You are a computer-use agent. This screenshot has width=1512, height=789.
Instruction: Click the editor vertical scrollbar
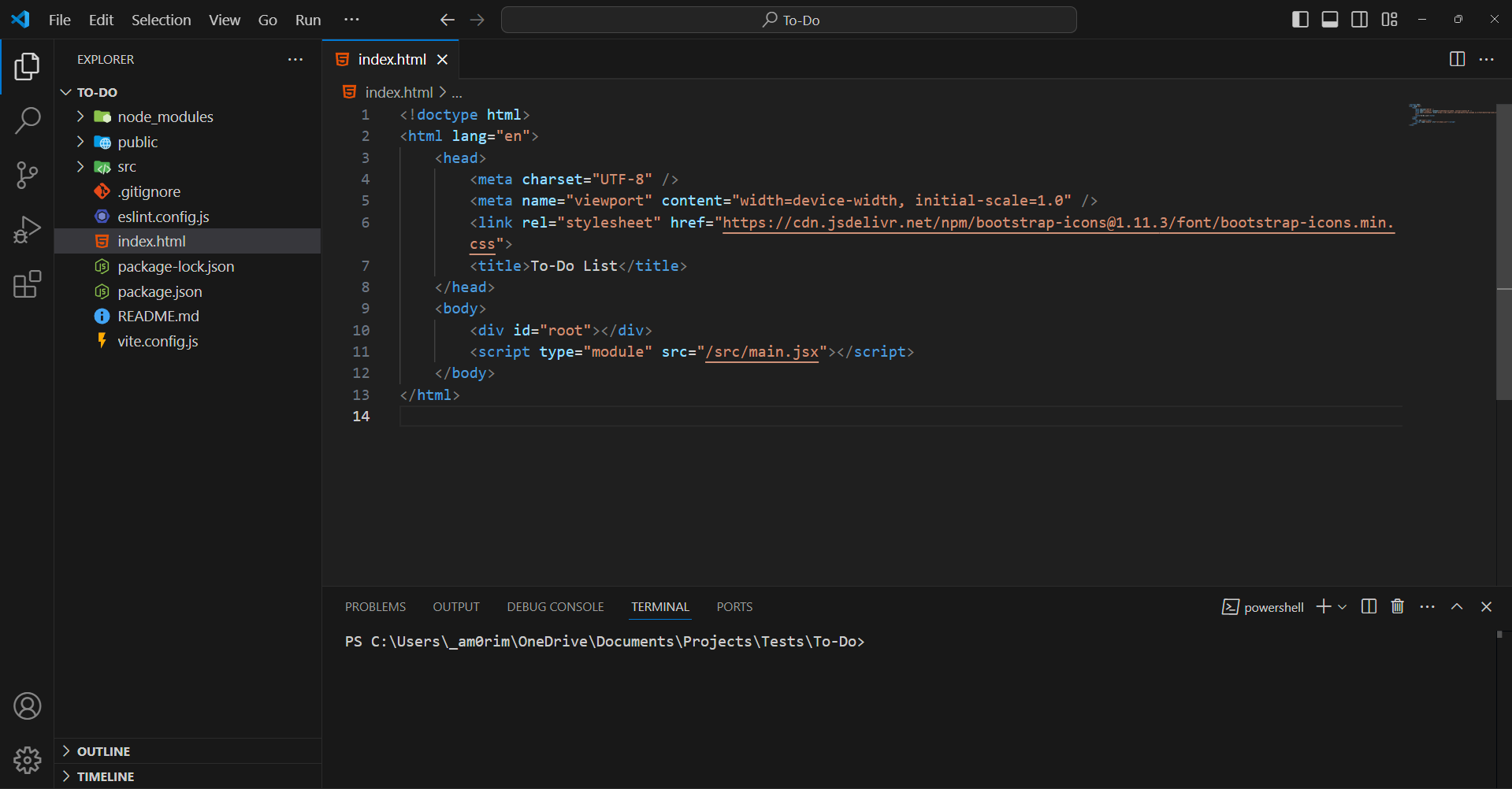1503,252
